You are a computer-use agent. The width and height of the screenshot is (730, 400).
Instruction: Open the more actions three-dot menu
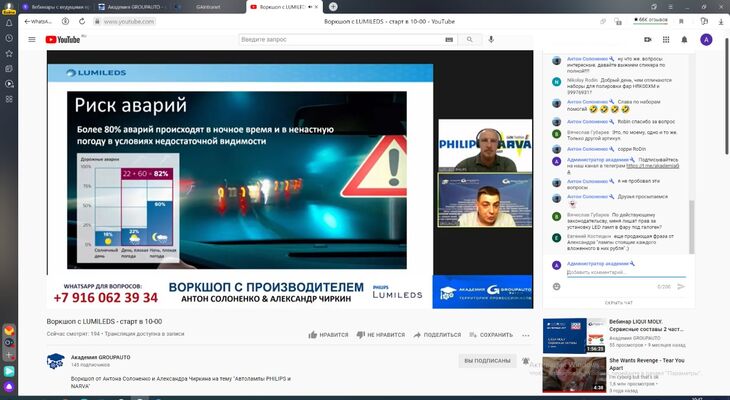pyautogui.click(x=526, y=335)
